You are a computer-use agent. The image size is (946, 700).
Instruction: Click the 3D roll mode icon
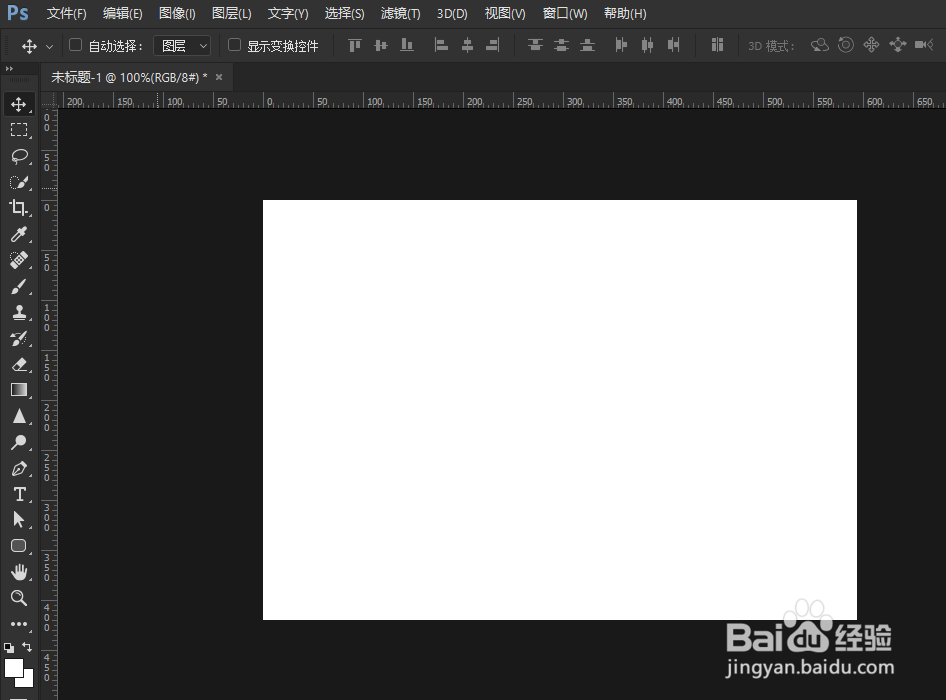846,45
